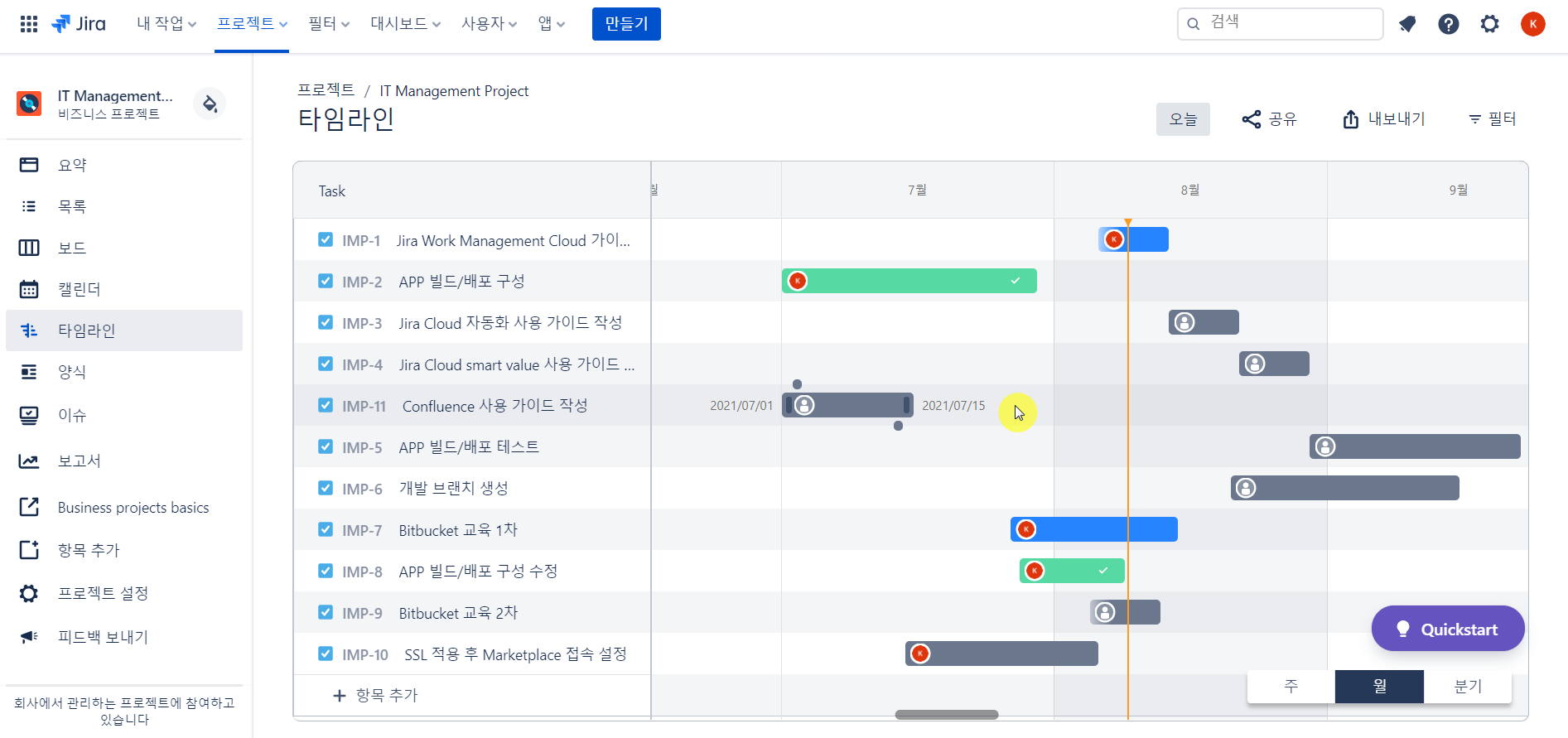Viewport: 1568px width, 738px height.
Task: Click the green IMP-2 timeline bar
Action: (x=909, y=281)
